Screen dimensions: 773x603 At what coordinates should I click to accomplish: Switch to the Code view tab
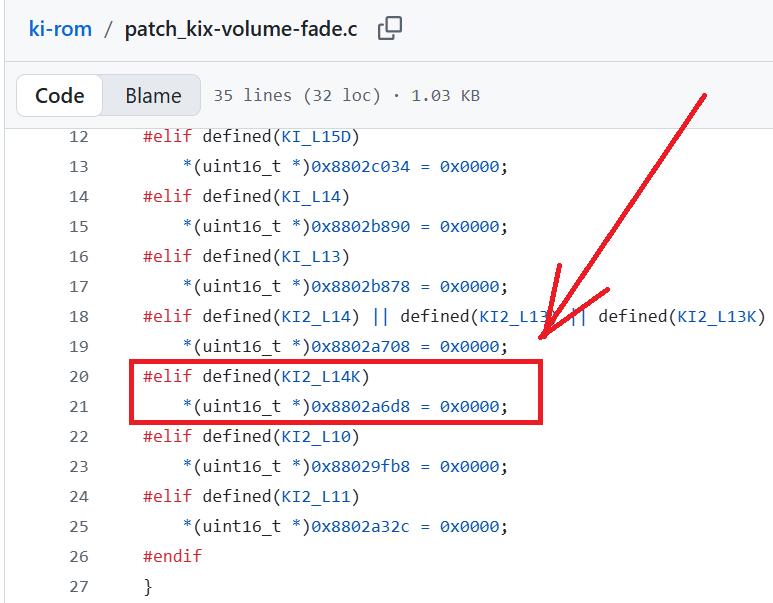coord(60,95)
